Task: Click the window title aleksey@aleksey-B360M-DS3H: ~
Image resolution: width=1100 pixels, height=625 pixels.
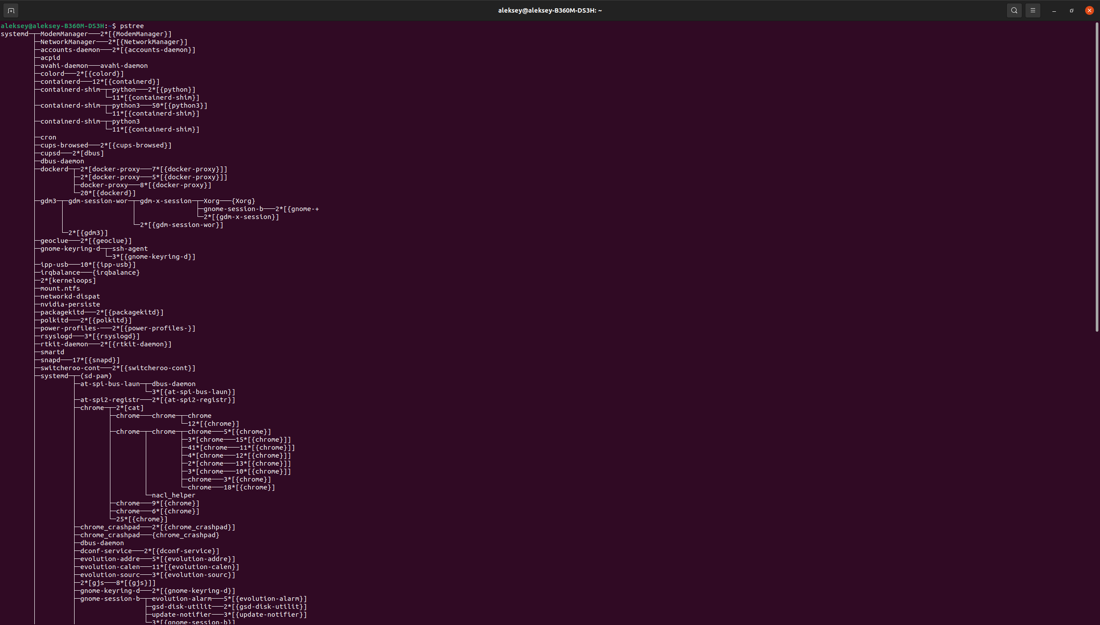Action: (550, 11)
